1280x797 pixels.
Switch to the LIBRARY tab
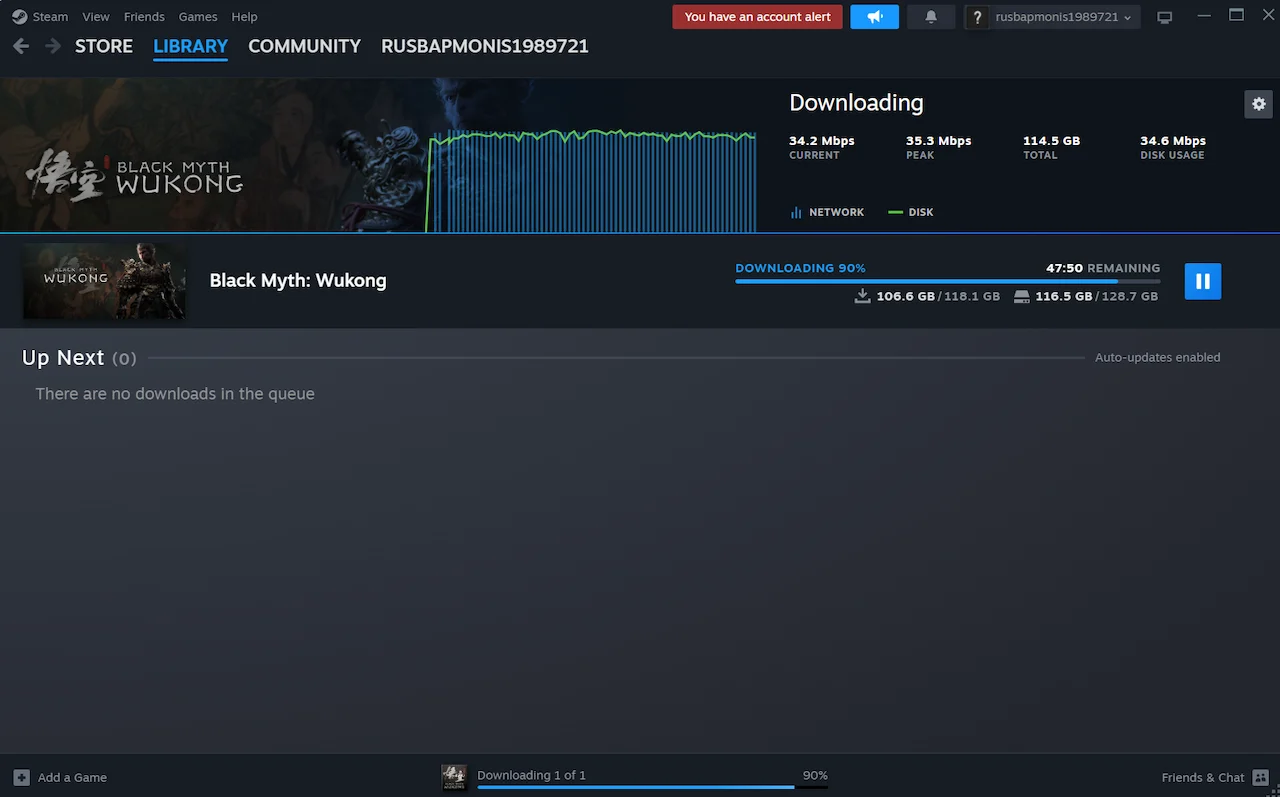point(190,46)
